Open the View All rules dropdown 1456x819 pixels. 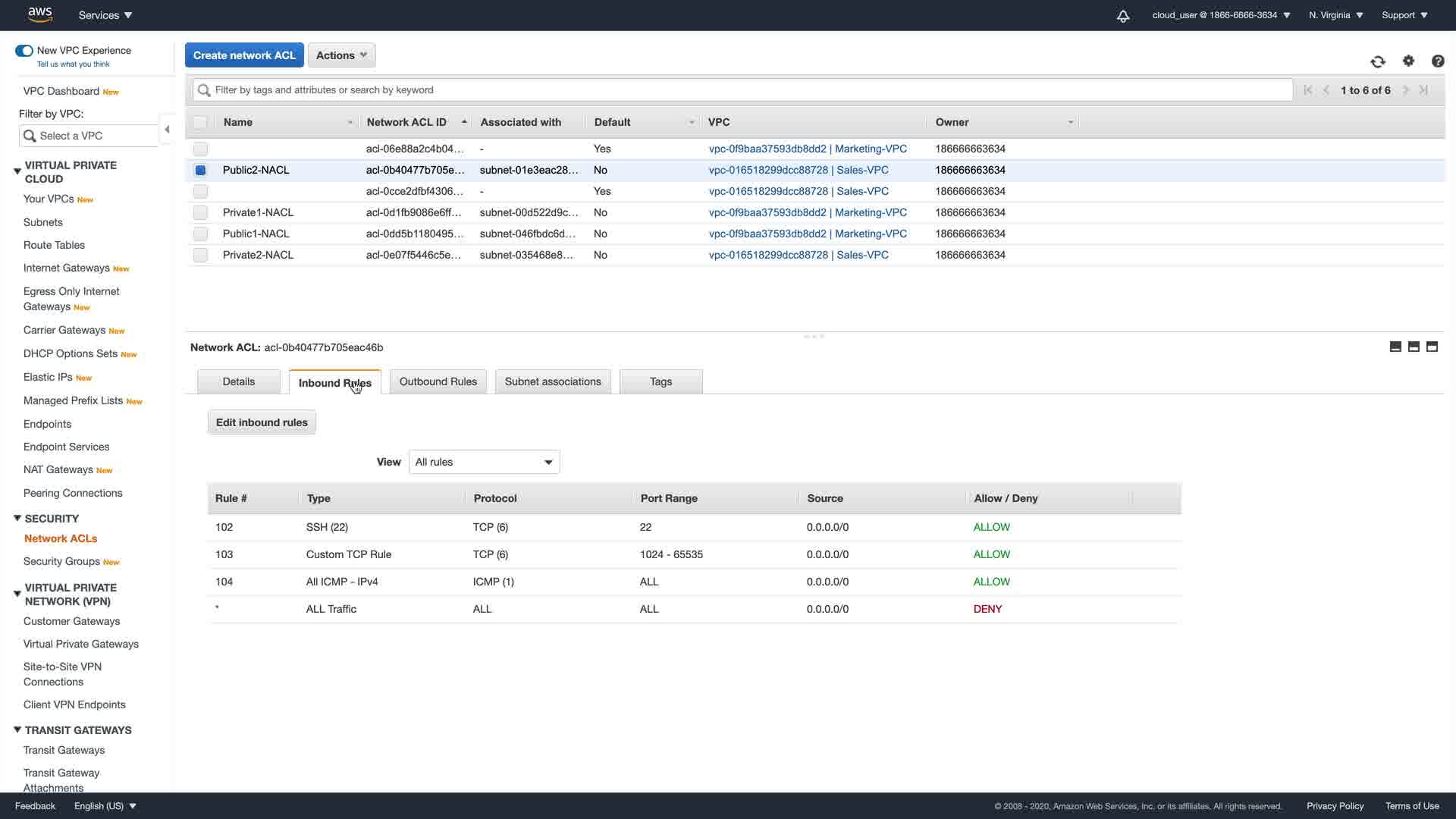[484, 463]
